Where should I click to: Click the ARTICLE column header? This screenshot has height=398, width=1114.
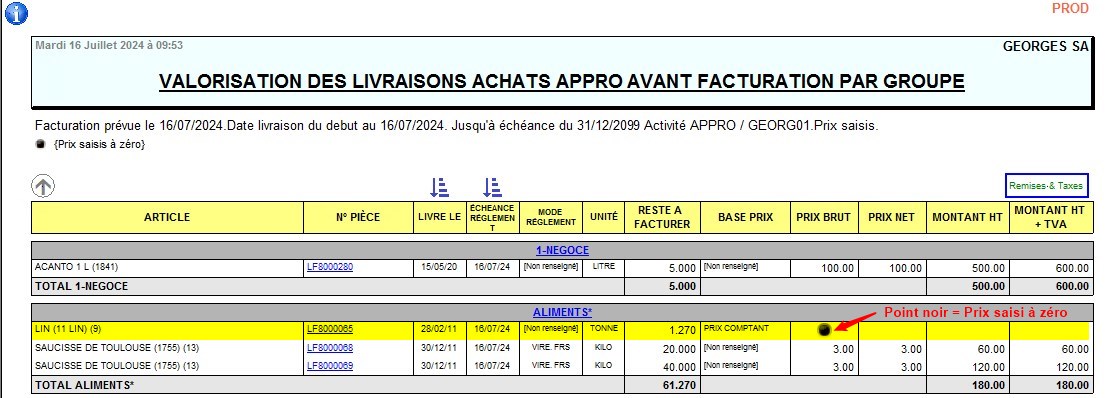pyautogui.click(x=167, y=217)
